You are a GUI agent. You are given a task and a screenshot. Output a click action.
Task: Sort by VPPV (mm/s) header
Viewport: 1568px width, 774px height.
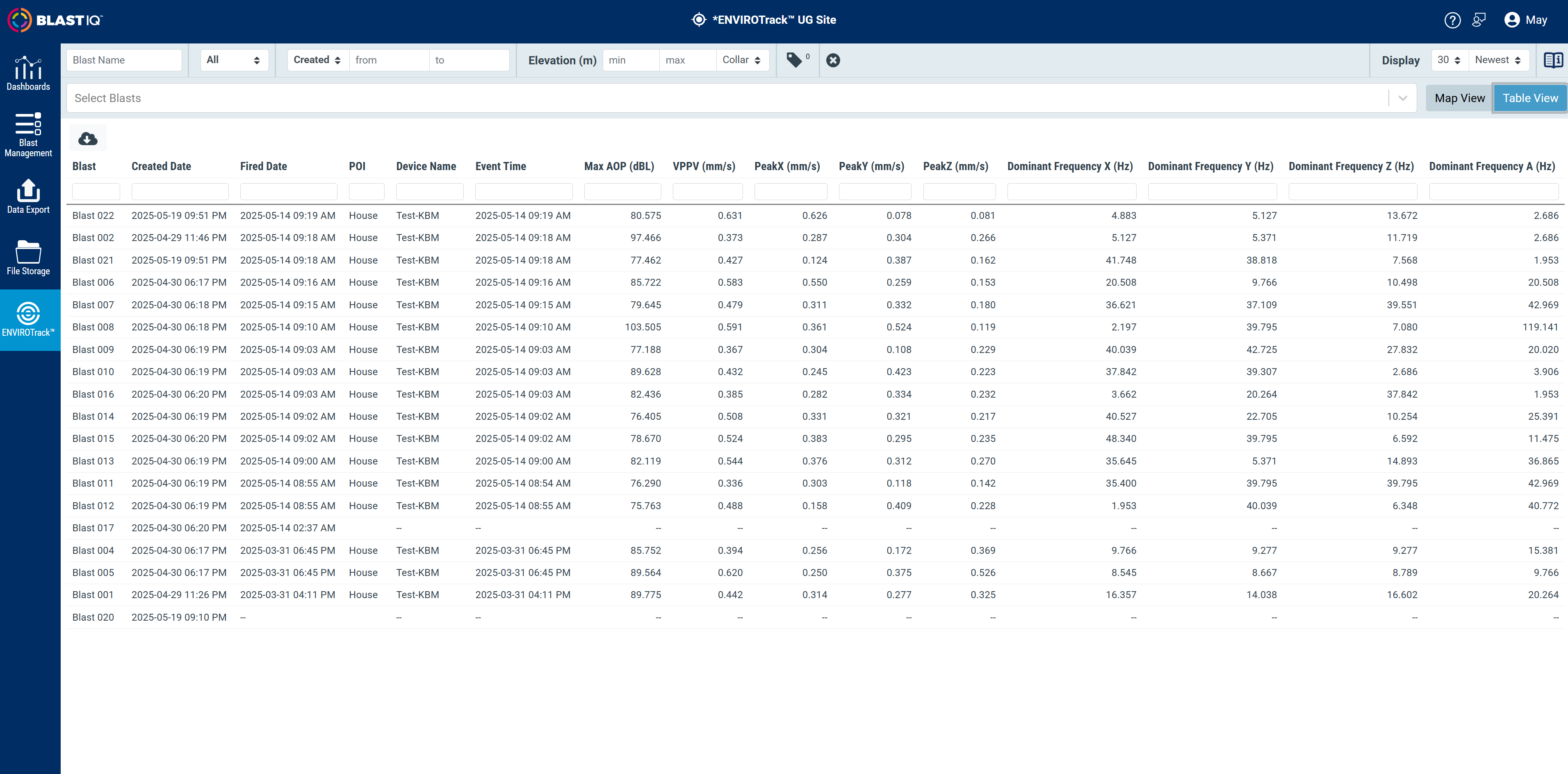(704, 166)
